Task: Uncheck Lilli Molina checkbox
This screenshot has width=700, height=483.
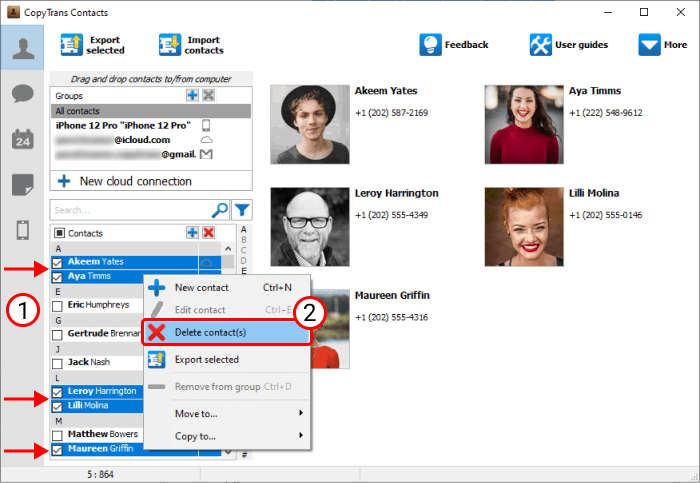Action: (57, 407)
